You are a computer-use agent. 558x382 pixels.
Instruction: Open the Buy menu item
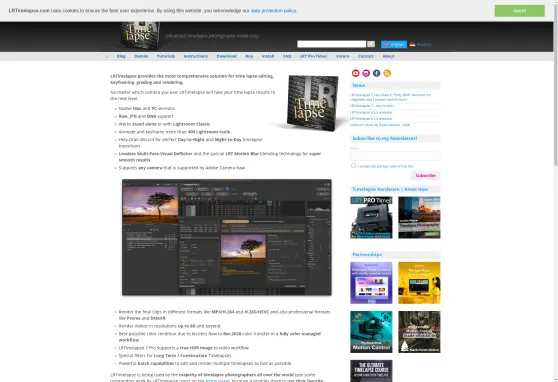[x=249, y=56]
